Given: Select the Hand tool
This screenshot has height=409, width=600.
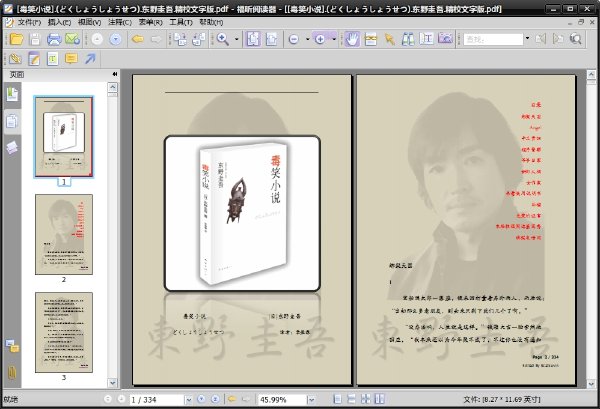Looking at the screenshot, I should (352, 39).
